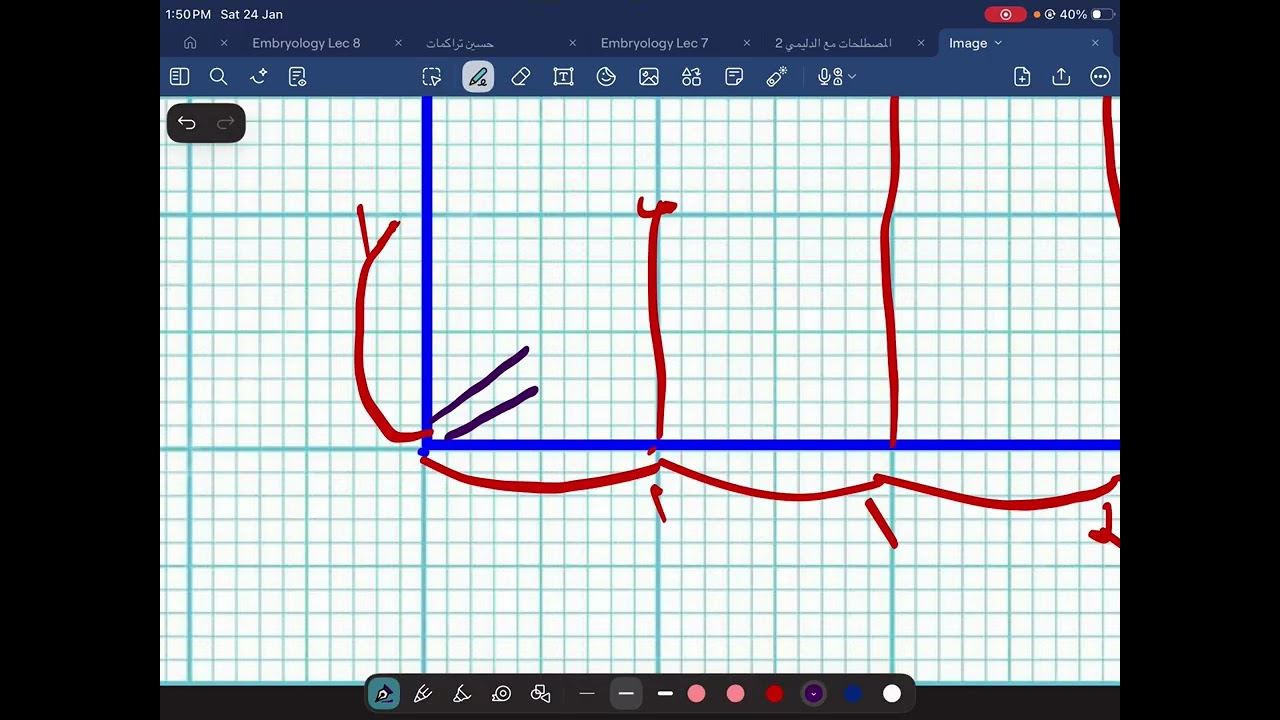Close the حسين تراكمات tab

[572, 43]
